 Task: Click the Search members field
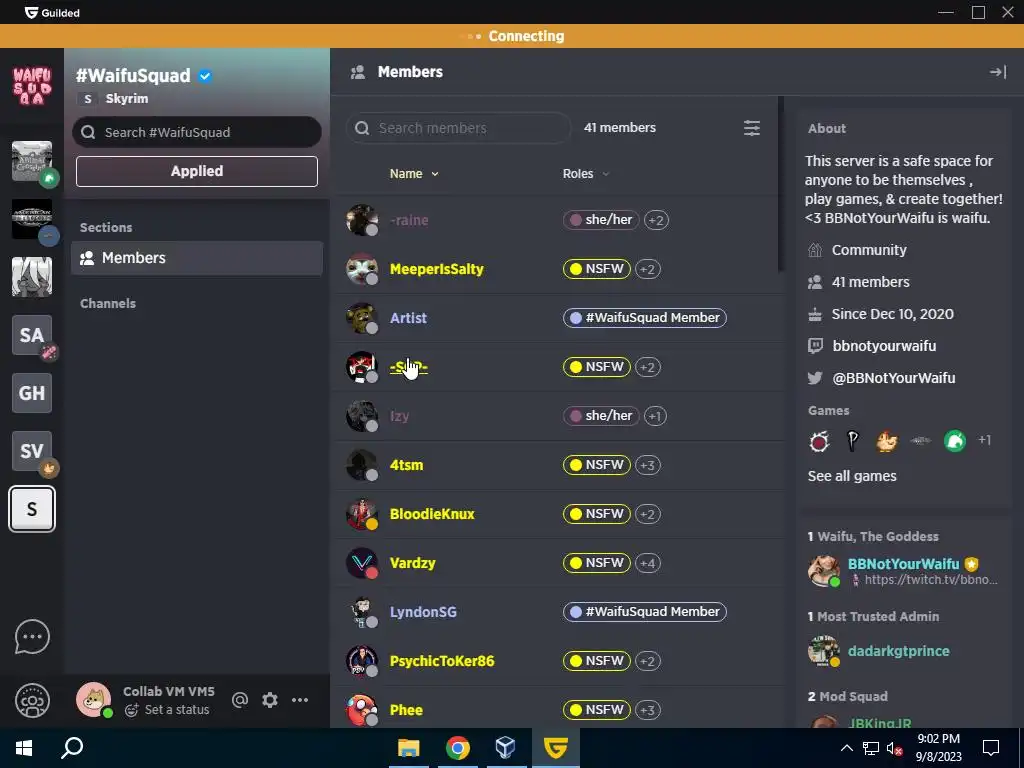(458, 128)
